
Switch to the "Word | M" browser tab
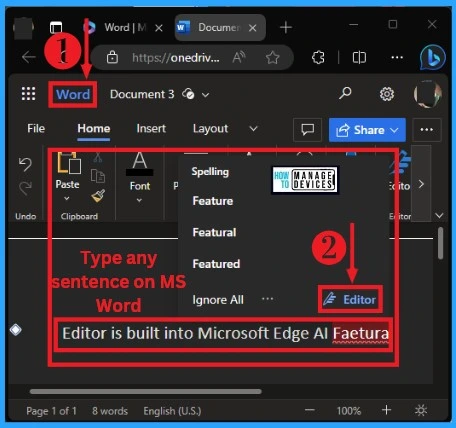coord(124,27)
